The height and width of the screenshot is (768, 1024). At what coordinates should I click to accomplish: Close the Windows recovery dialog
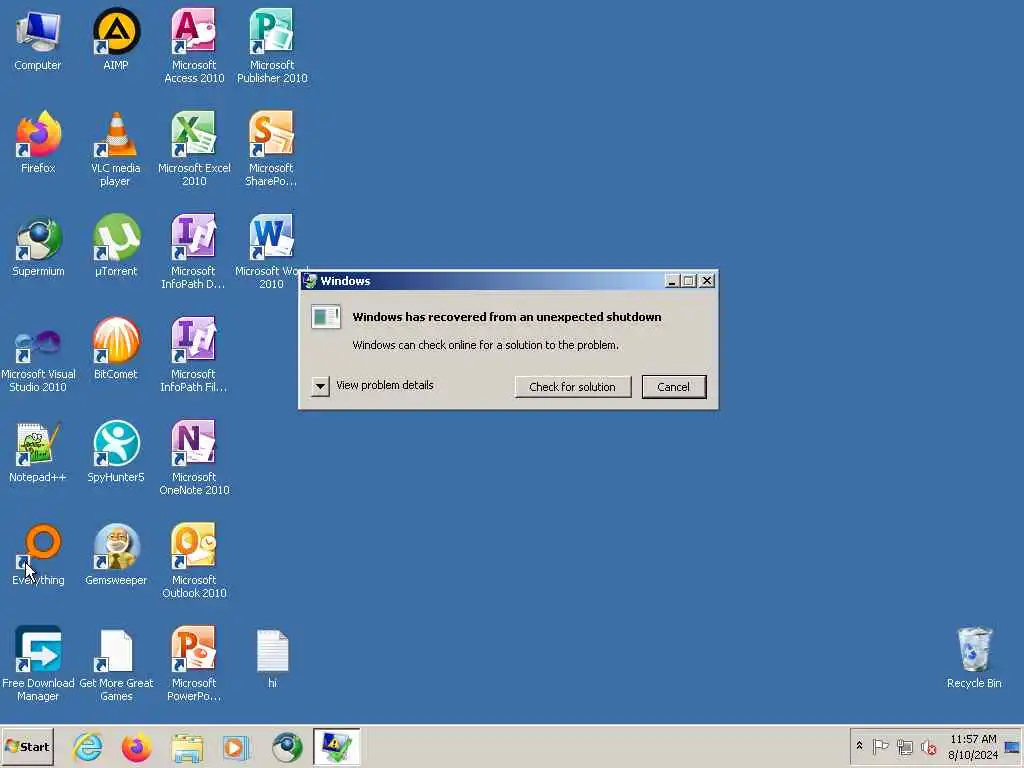click(707, 281)
